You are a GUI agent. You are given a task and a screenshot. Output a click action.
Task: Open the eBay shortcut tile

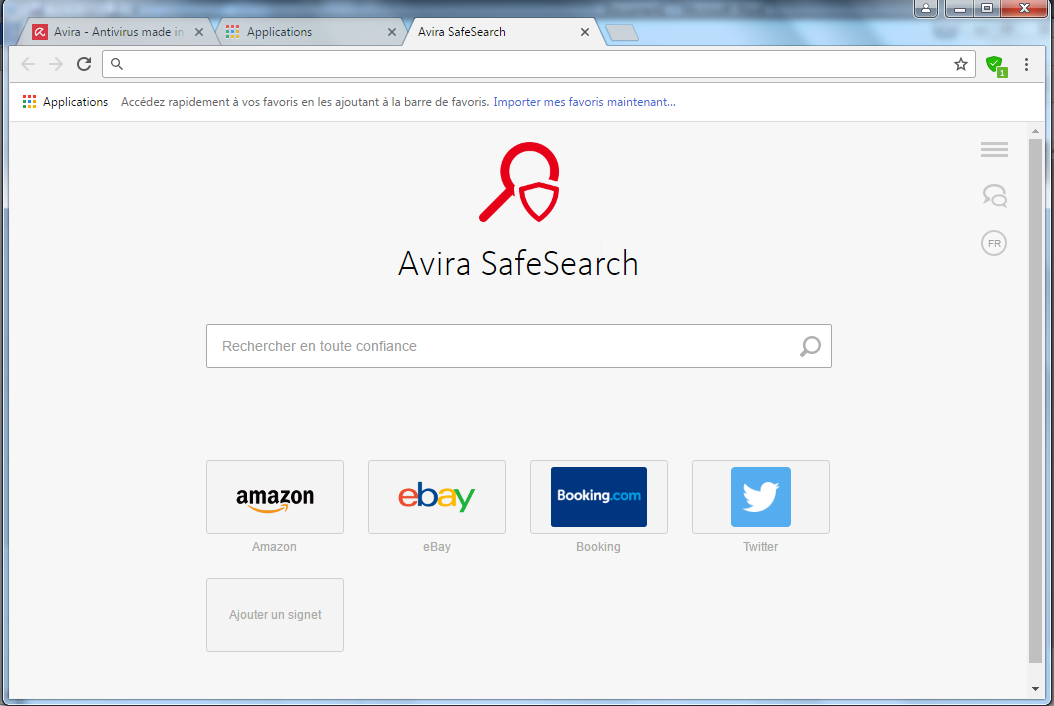pyautogui.click(x=437, y=497)
